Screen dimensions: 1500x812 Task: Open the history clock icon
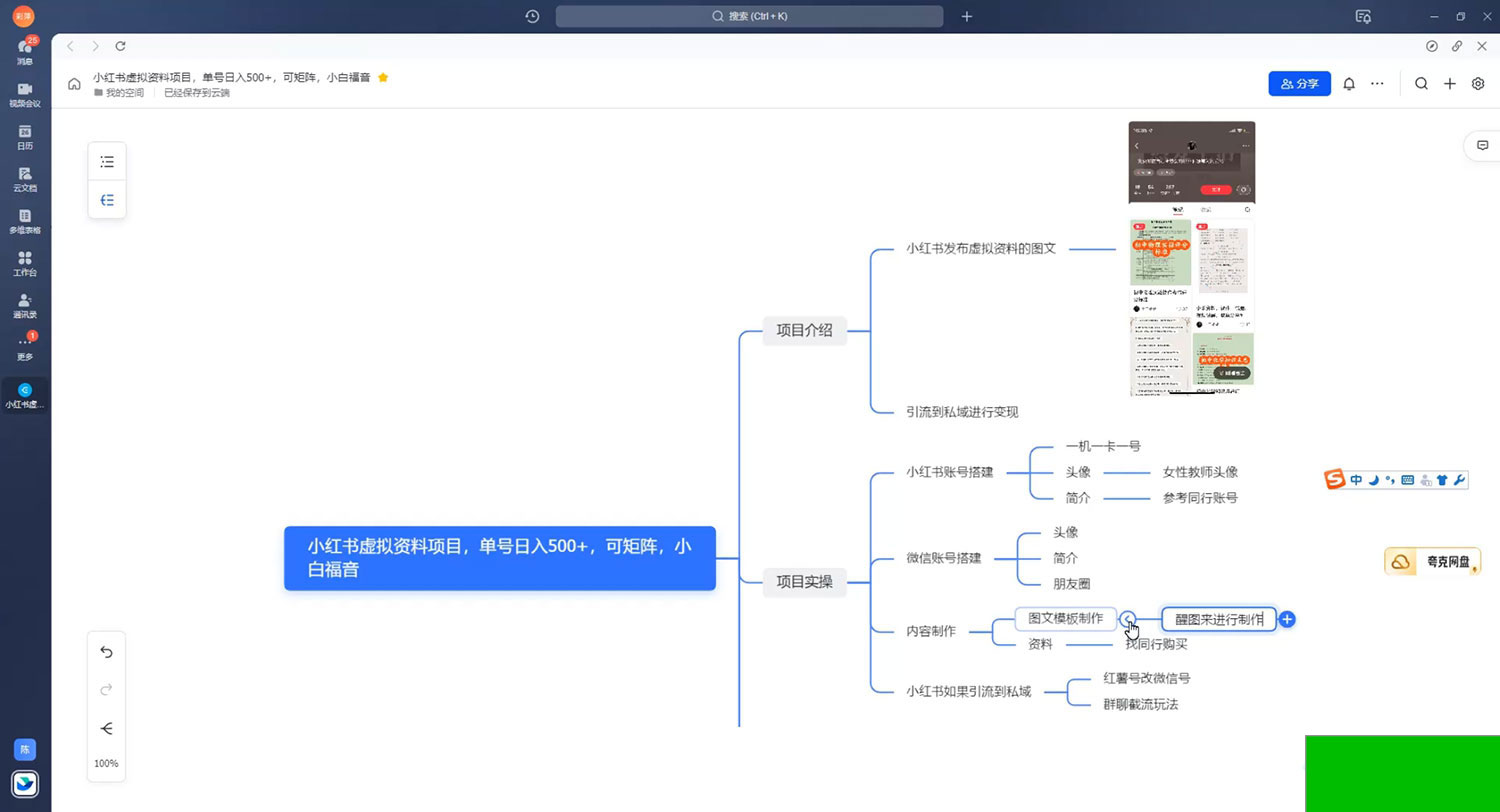click(532, 16)
